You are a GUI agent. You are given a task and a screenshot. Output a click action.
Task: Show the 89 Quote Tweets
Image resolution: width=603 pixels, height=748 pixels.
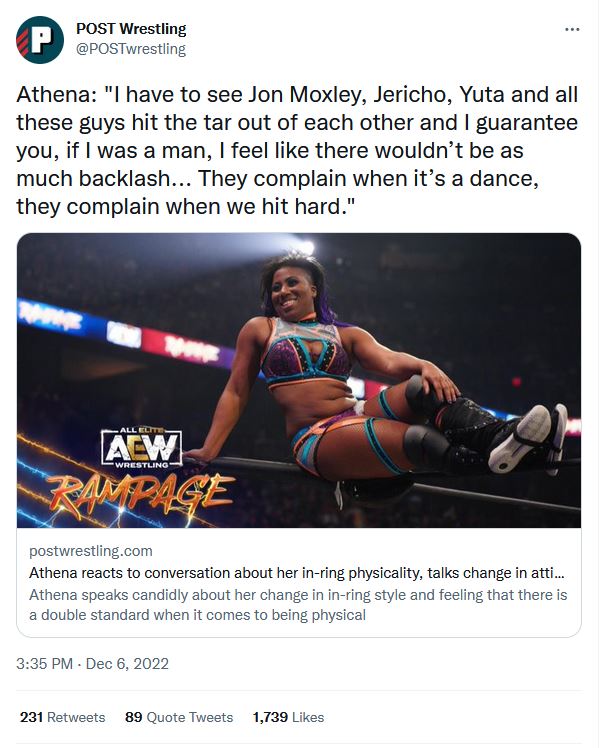tap(179, 717)
